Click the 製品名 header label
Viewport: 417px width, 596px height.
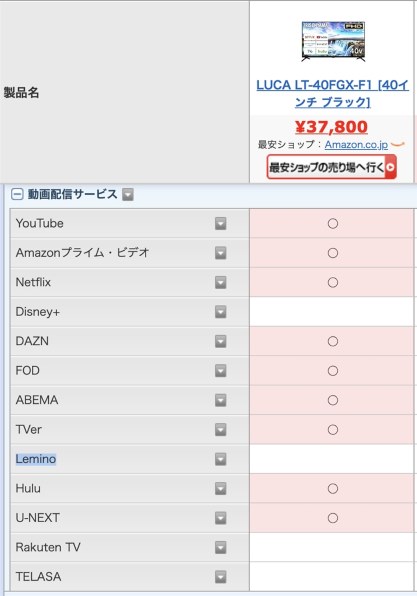pos(21,92)
